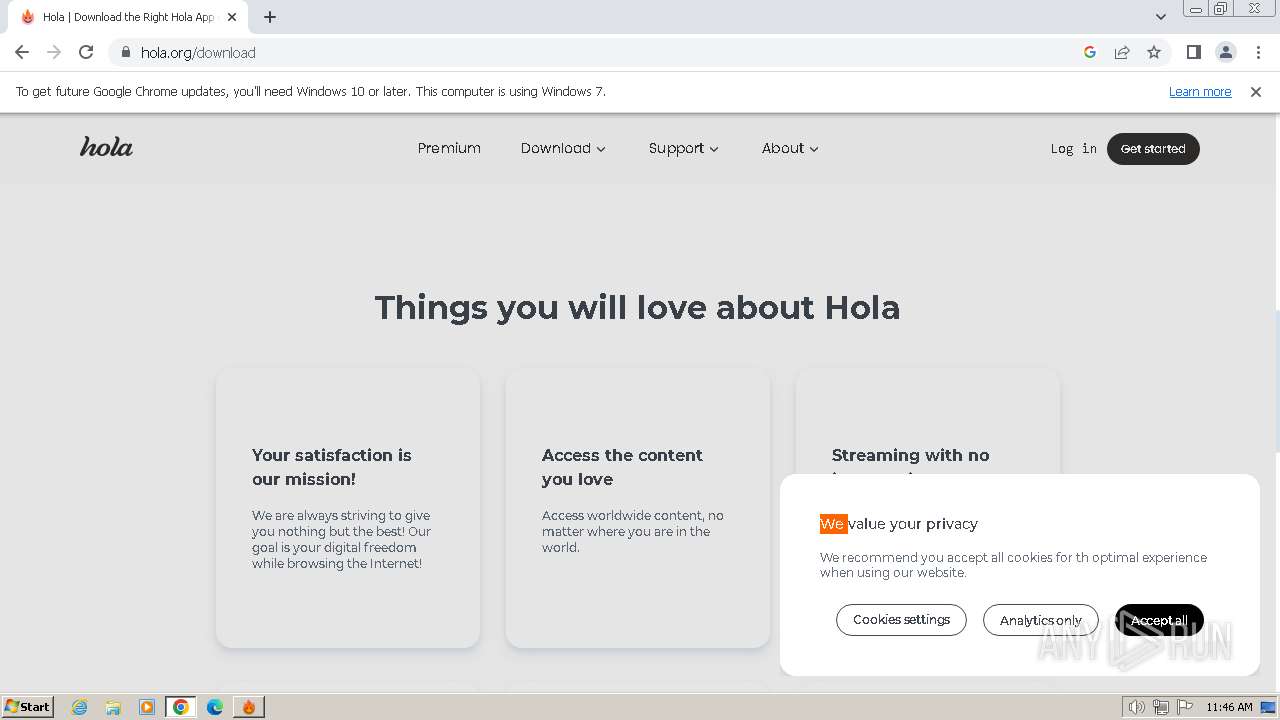The image size is (1280, 720).
Task: Click the volume speaker tray icon
Action: pyautogui.click(x=1137, y=707)
